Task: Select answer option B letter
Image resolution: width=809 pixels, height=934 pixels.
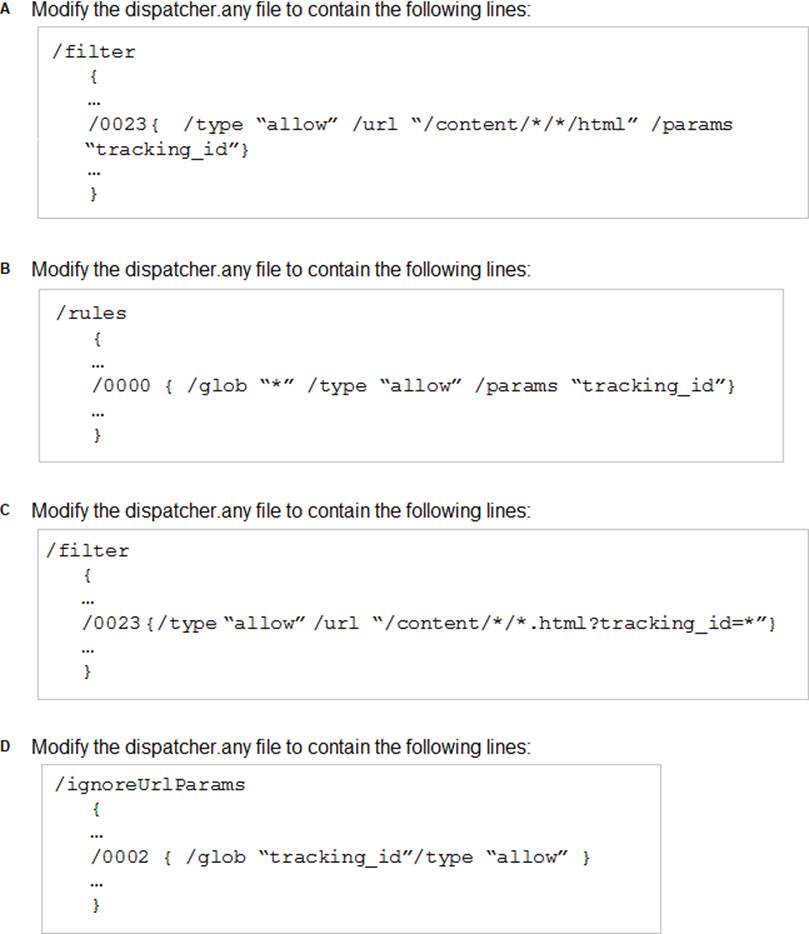Action: click(x=5, y=269)
